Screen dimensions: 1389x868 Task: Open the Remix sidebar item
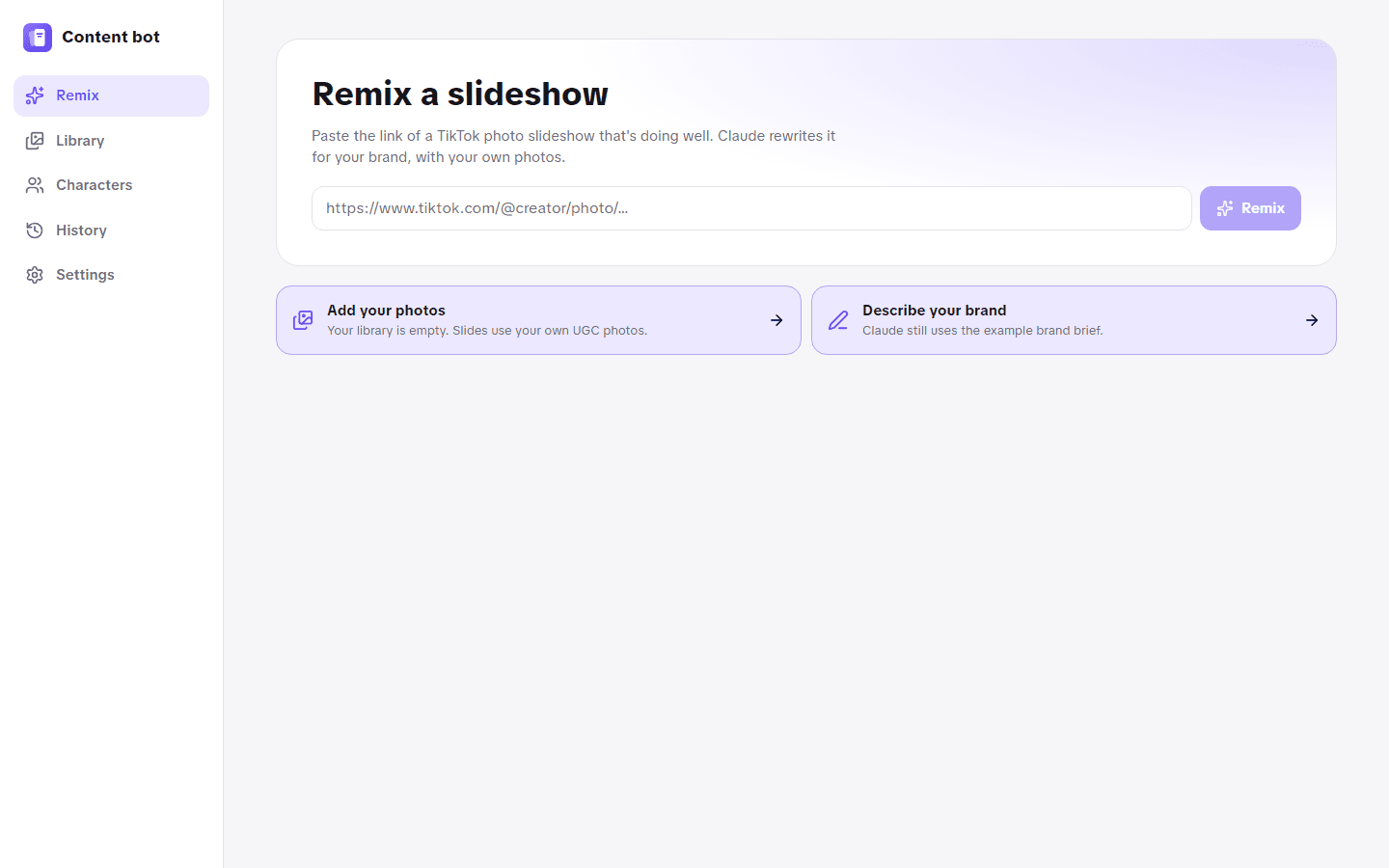pyautogui.click(x=111, y=95)
